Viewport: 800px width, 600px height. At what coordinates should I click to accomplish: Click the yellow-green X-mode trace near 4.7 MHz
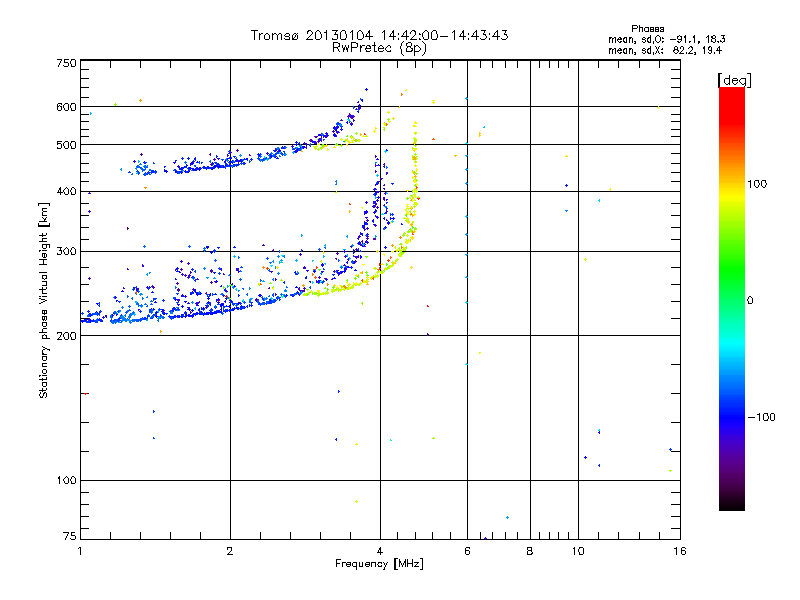click(x=415, y=168)
